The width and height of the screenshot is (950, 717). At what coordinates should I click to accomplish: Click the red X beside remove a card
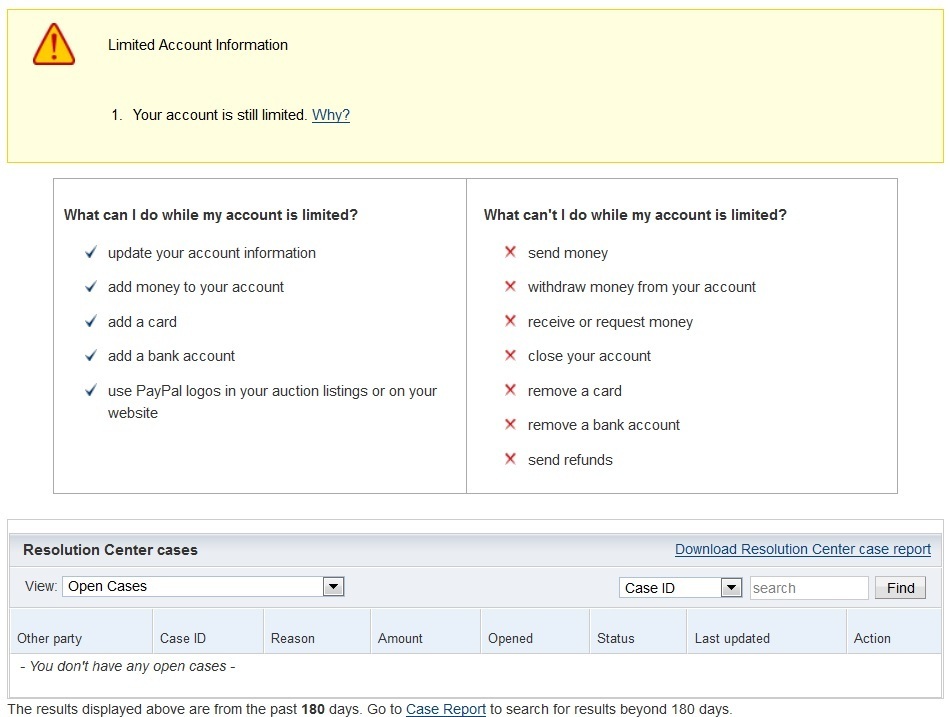510,391
